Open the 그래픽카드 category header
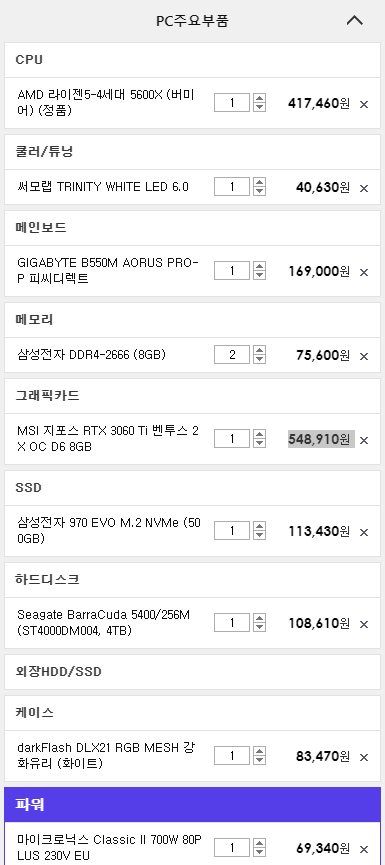This screenshot has width=385, height=865. point(192,396)
